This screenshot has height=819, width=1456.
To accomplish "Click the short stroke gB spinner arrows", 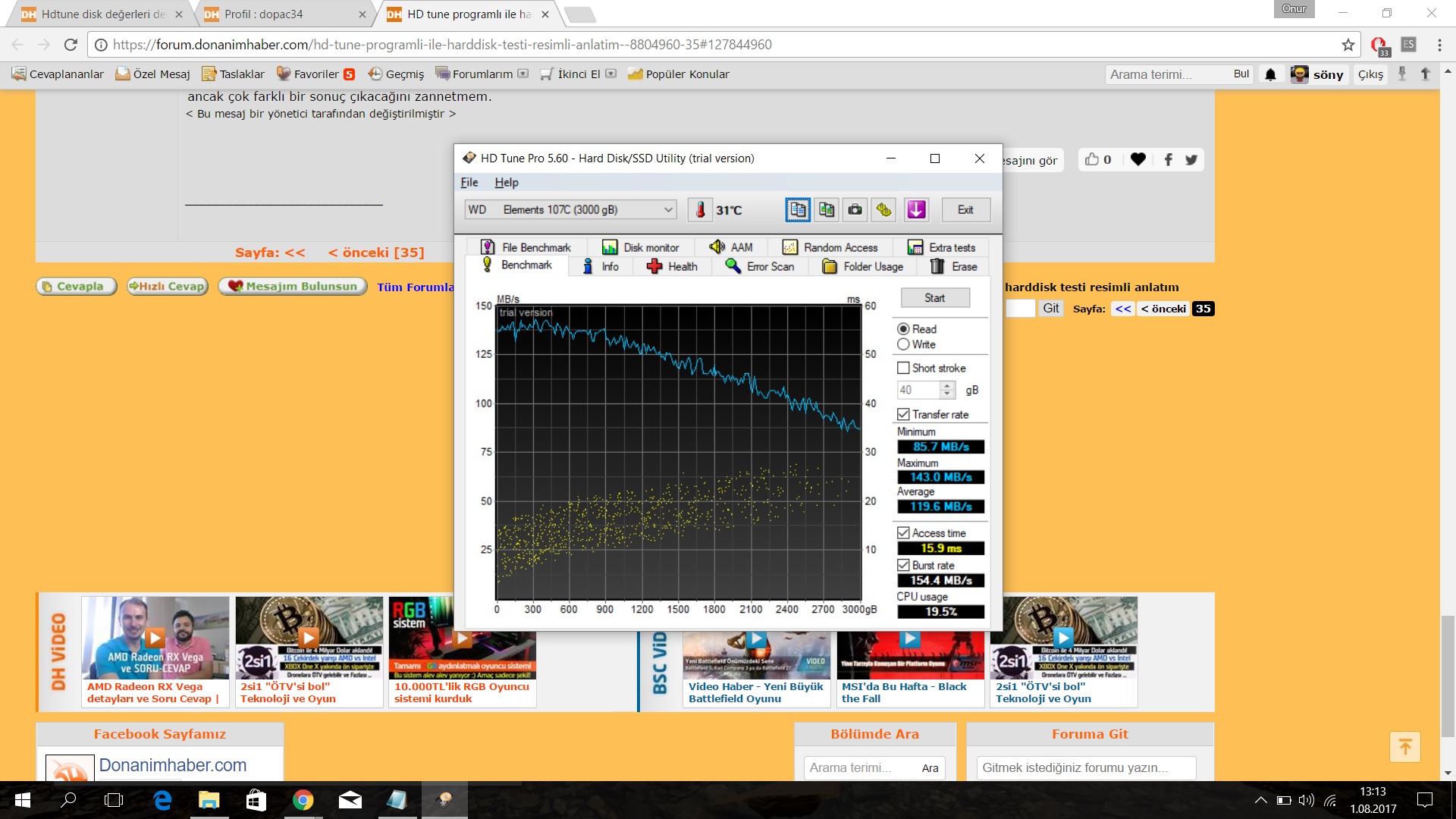I will [x=946, y=390].
